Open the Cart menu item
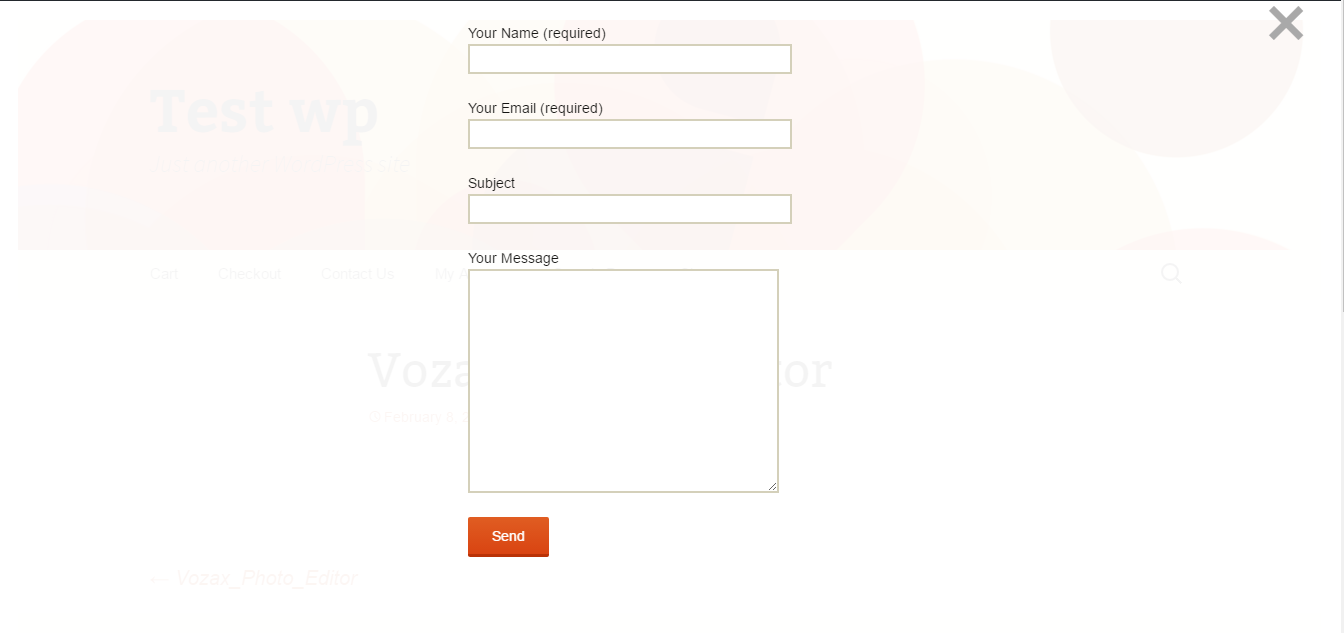1344x633 pixels. click(164, 274)
